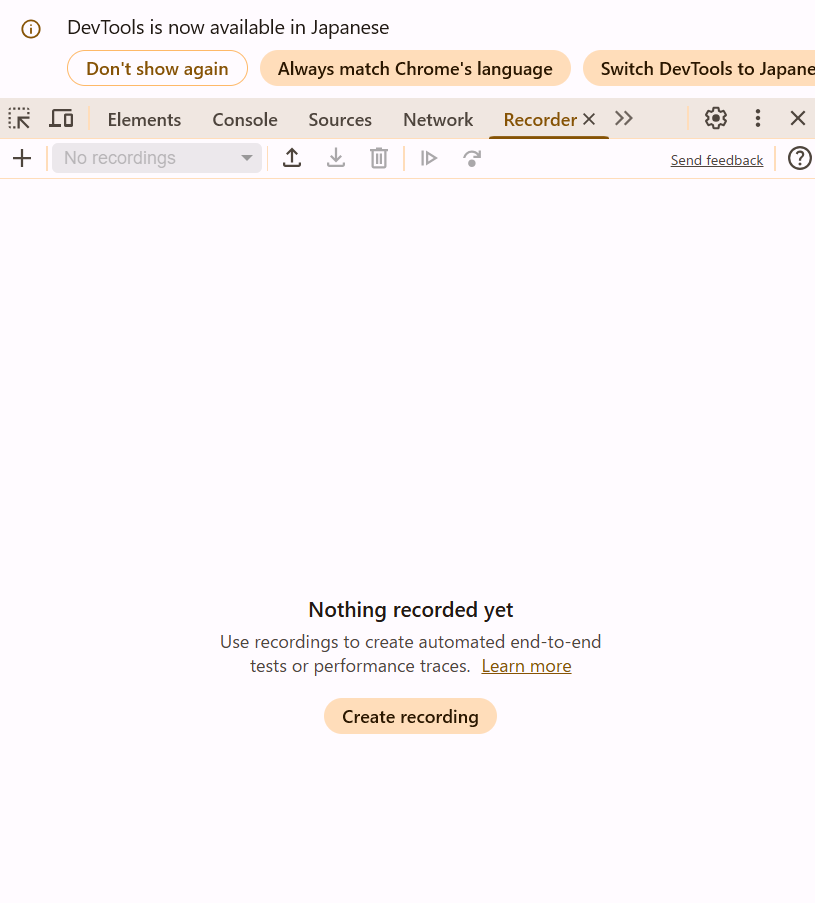This screenshot has height=903, width=815.
Task: Click the export recording download icon
Action: tap(336, 158)
